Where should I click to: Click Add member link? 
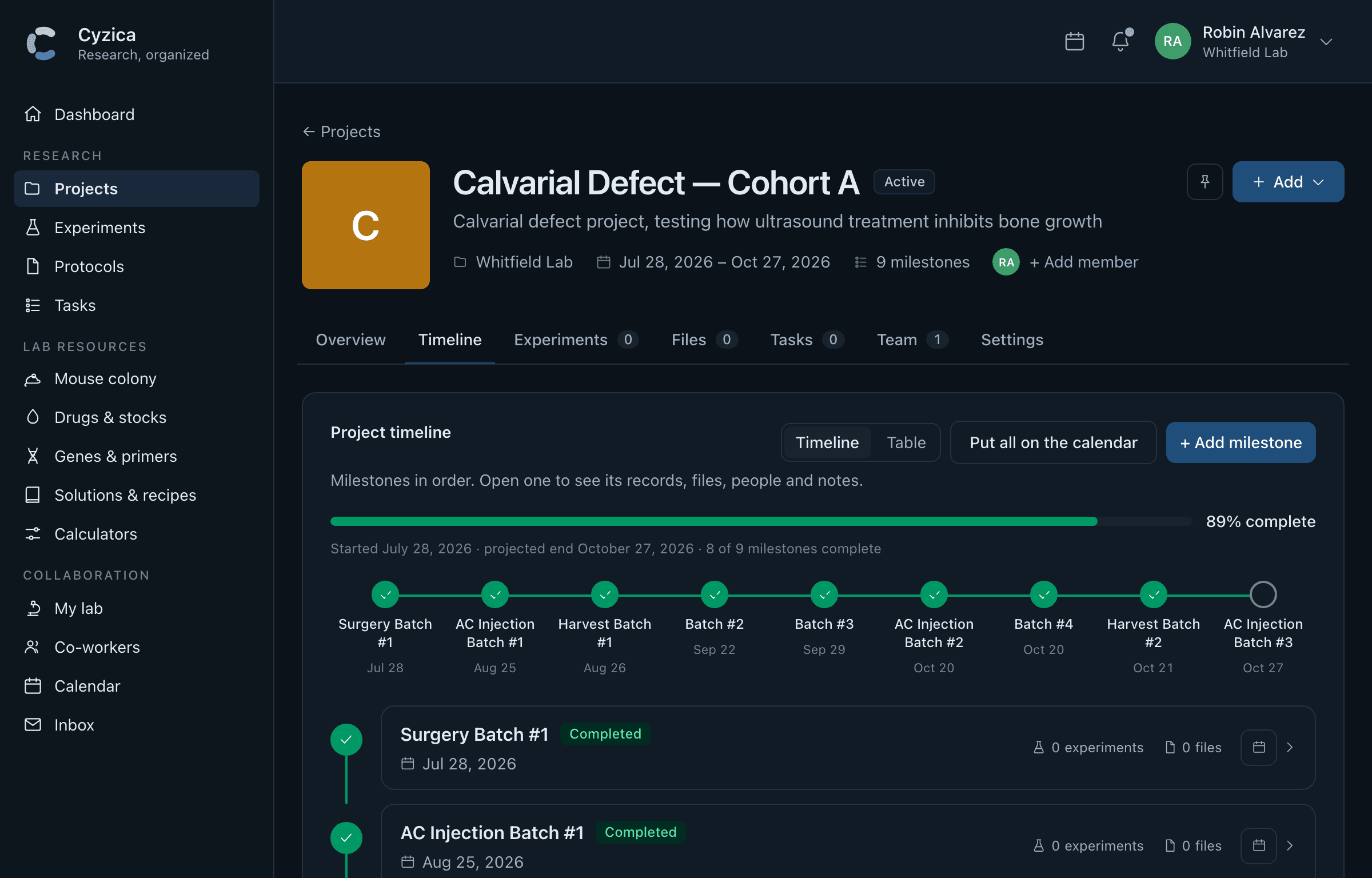click(x=1083, y=262)
